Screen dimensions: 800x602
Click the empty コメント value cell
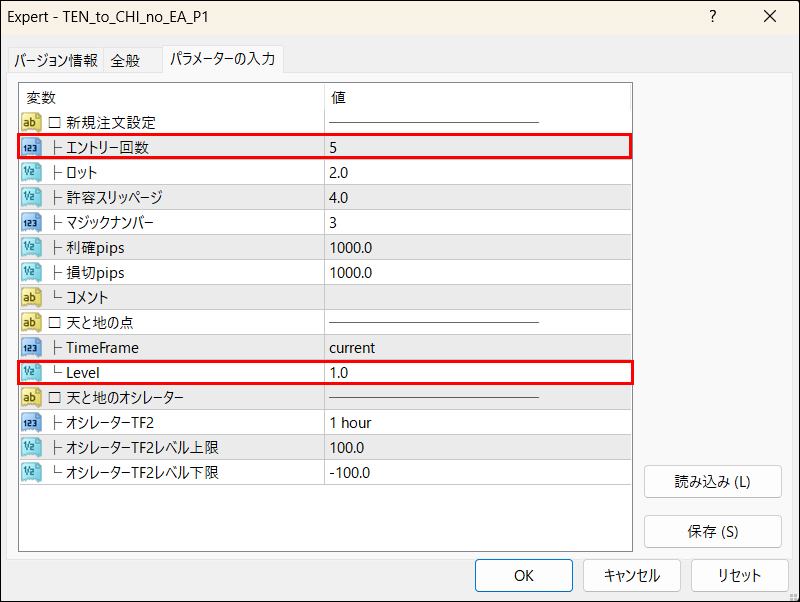tap(478, 297)
